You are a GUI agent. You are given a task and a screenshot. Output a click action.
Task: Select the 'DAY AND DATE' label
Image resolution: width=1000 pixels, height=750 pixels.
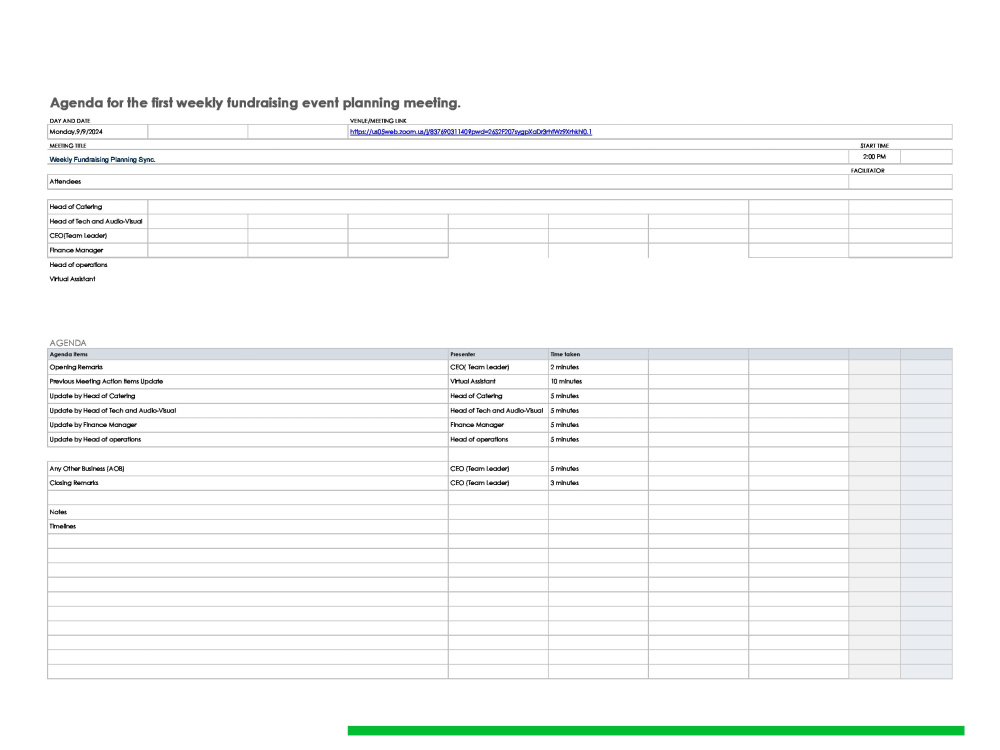pyautogui.click(x=70, y=121)
